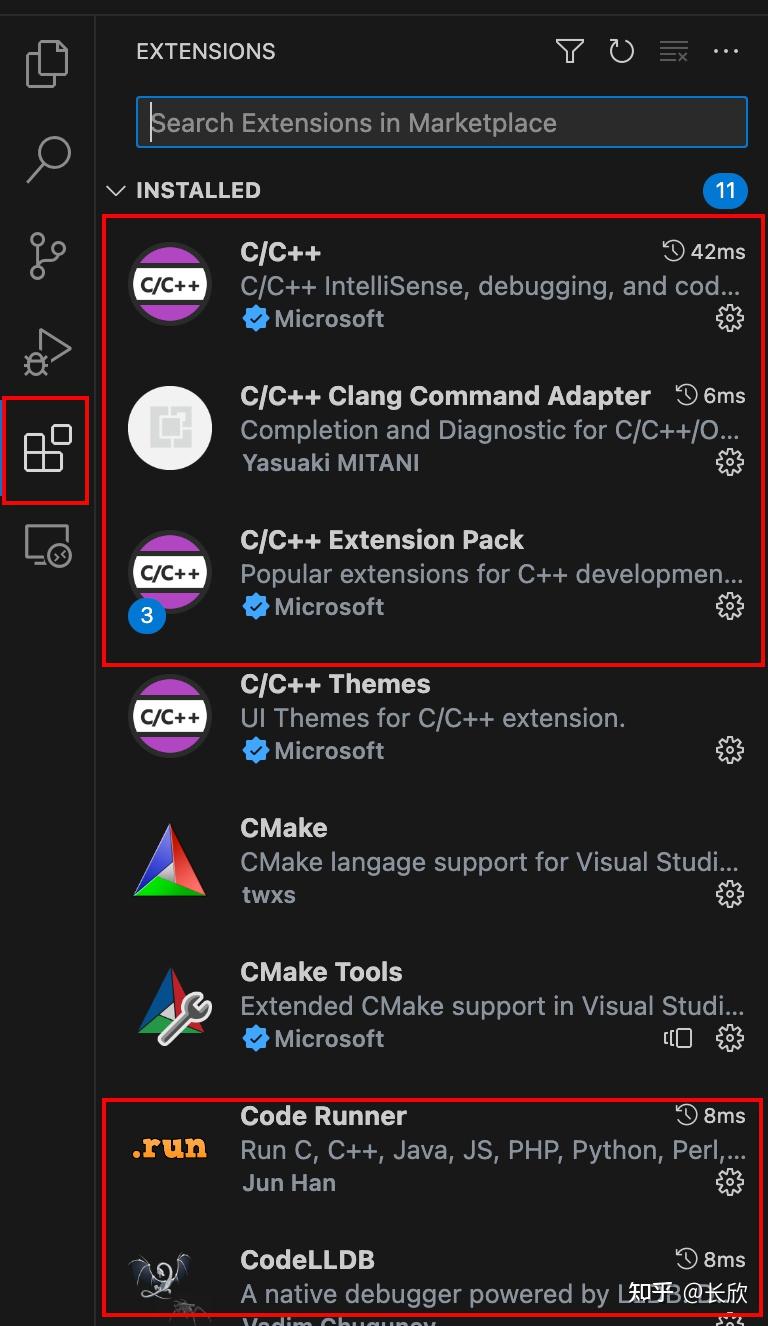Expand CMake Tools extension options gear
This screenshot has width=768, height=1326.
click(x=729, y=1038)
